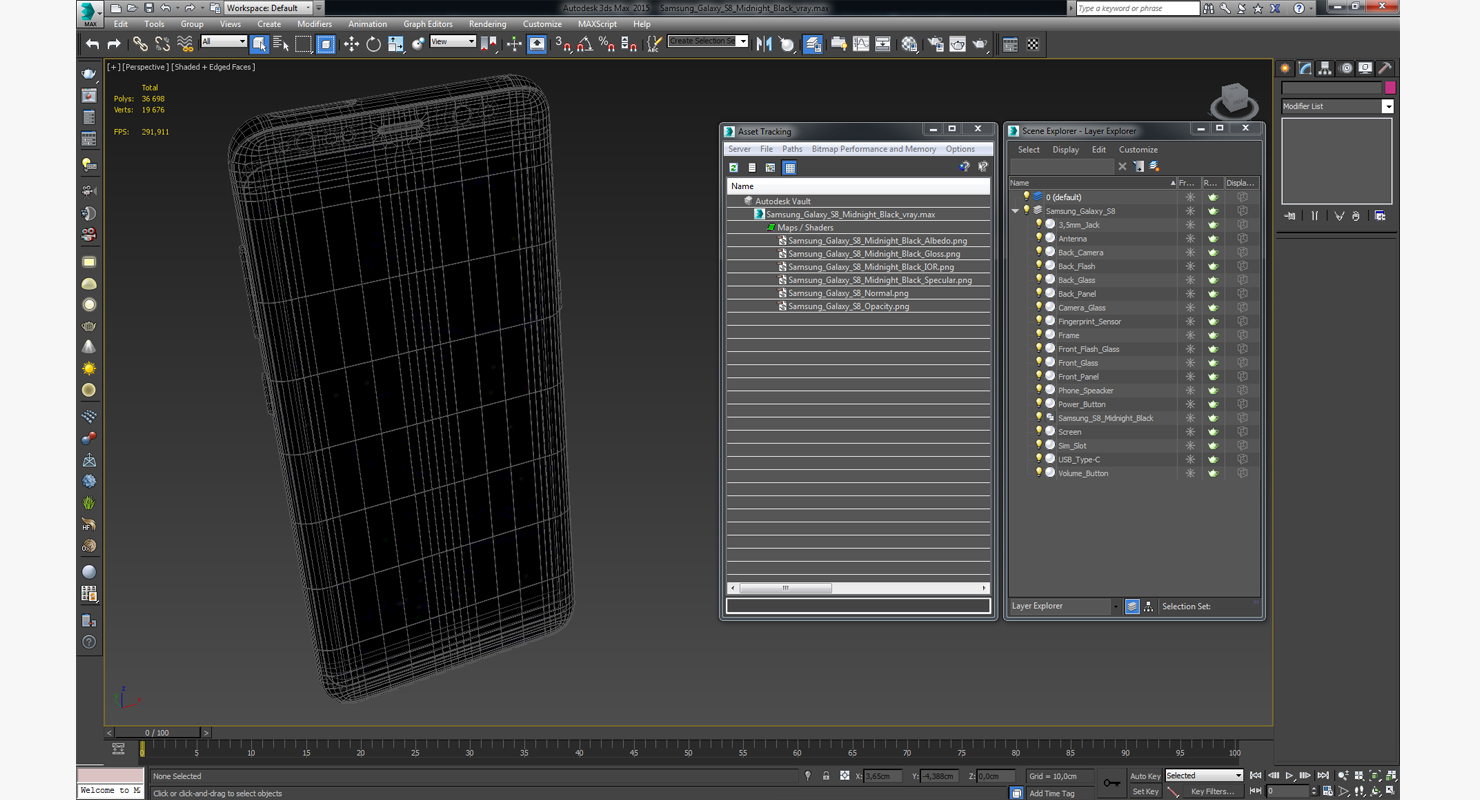Choose the Select and Uniform Scale tool

coord(395,44)
